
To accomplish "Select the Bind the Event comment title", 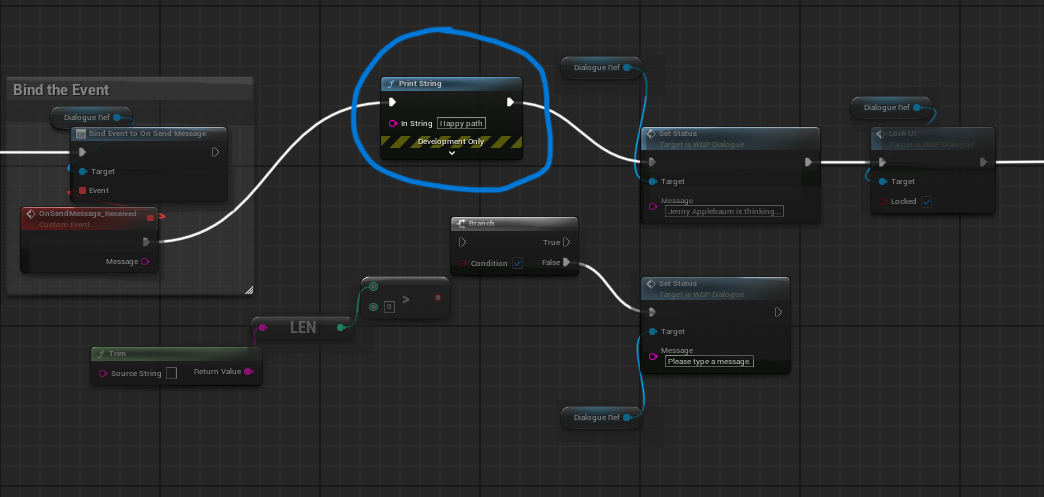I will (x=61, y=90).
